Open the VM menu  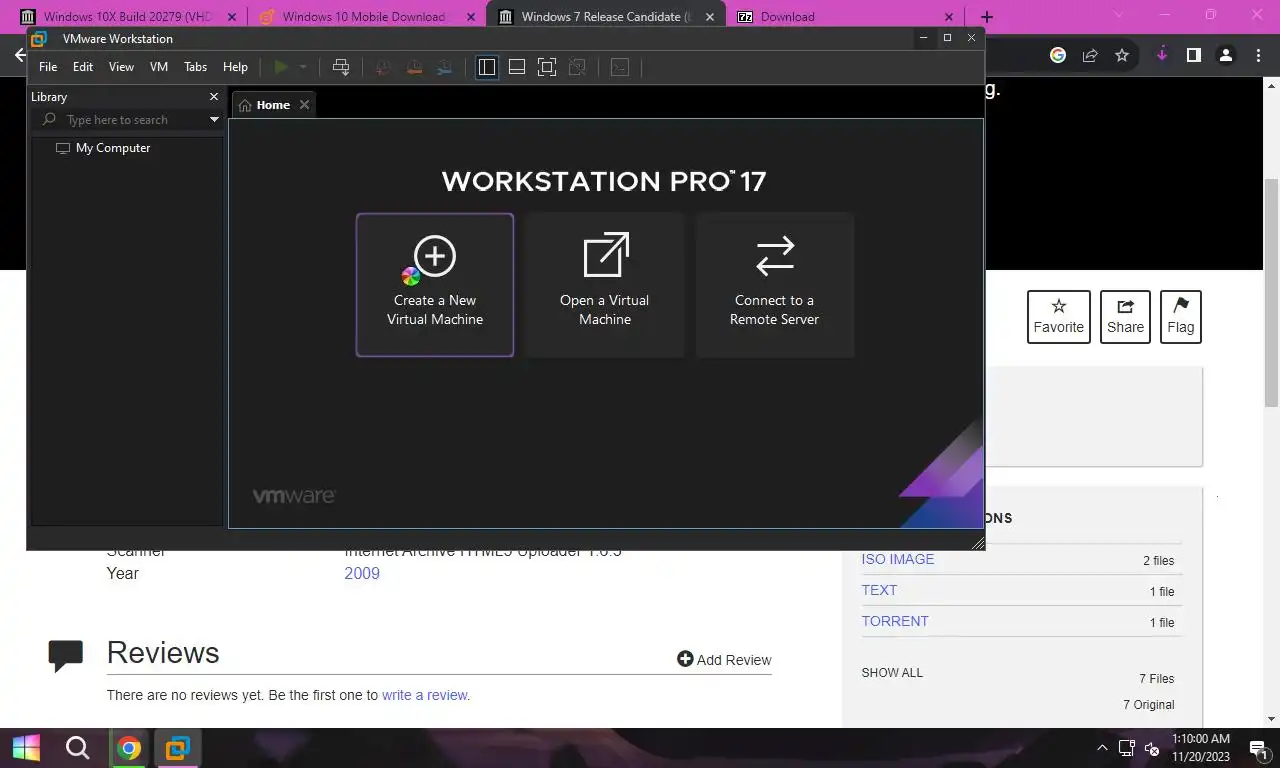159,67
